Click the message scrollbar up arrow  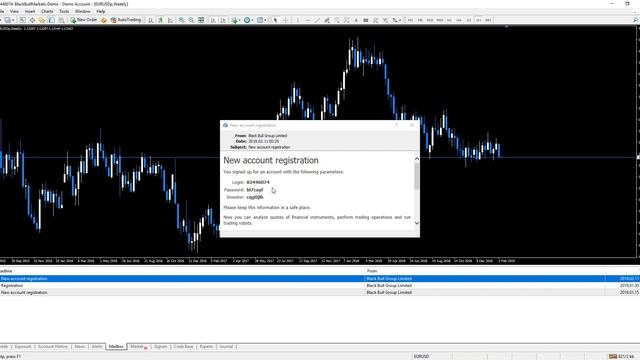(416, 159)
